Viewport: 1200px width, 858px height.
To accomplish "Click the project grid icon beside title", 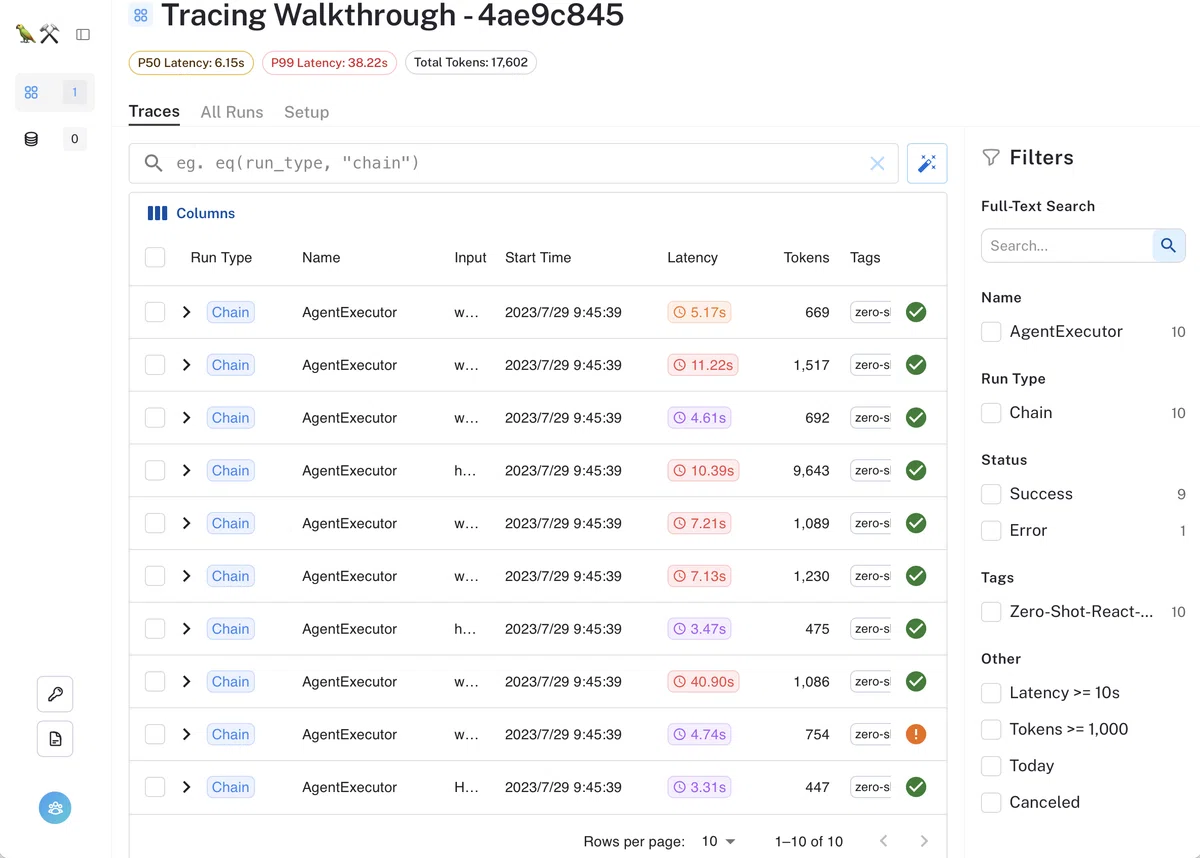I will pos(140,15).
